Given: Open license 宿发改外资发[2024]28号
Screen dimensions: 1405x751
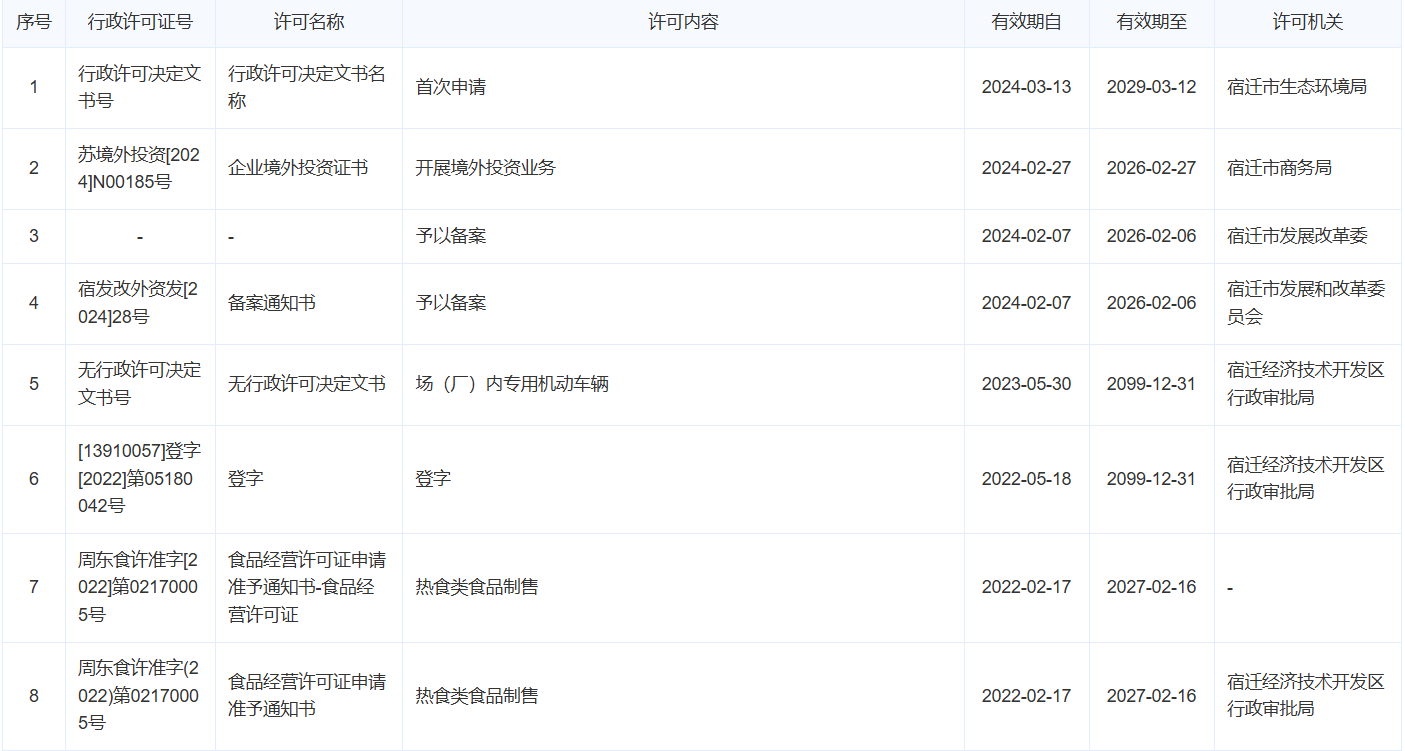Looking at the screenshot, I should pos(140,303).
